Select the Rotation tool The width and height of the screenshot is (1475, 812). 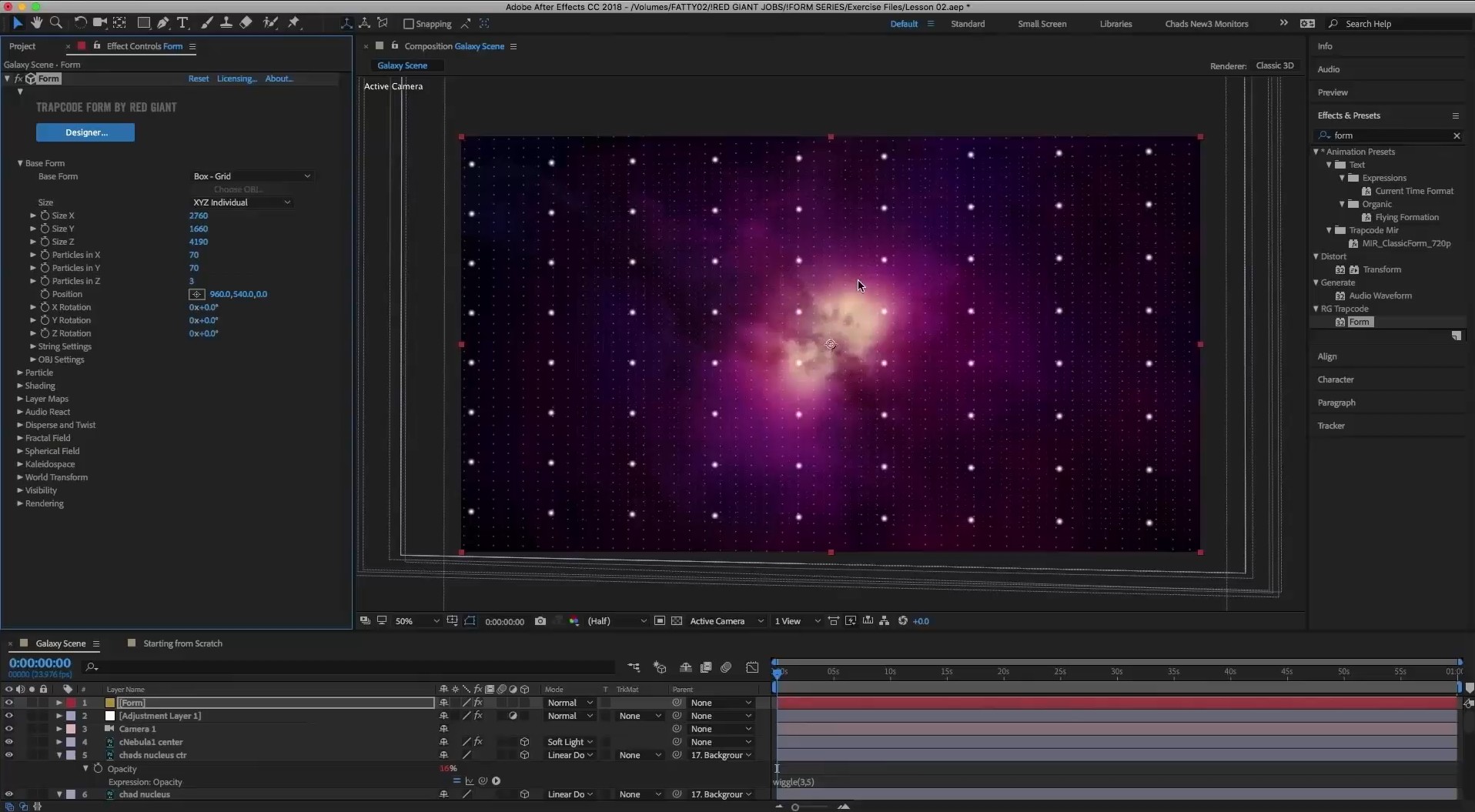[80, 23]
